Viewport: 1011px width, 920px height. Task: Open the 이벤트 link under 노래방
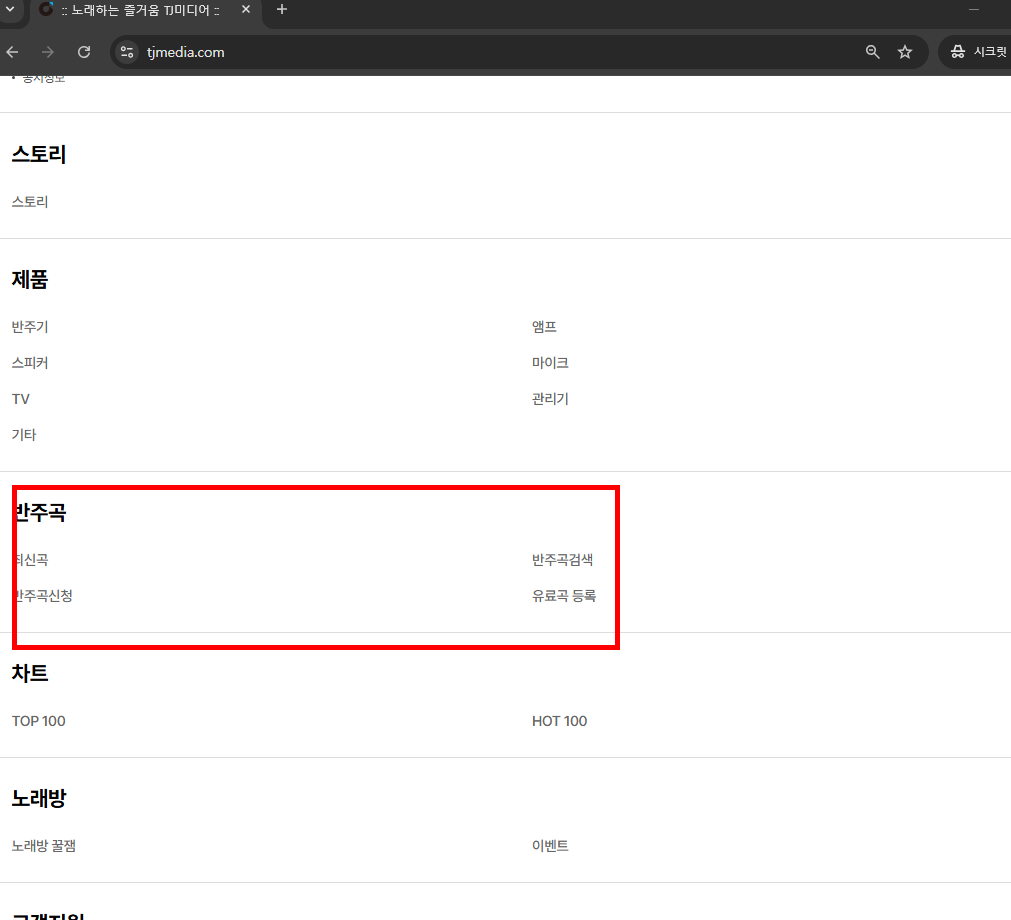[549, 844]
